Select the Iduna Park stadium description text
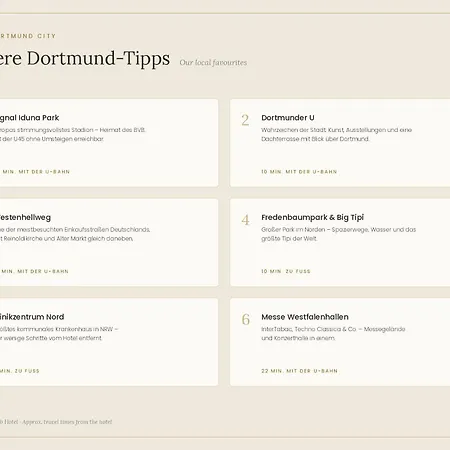Screen dimensions: 450x450 pos(73,134)
